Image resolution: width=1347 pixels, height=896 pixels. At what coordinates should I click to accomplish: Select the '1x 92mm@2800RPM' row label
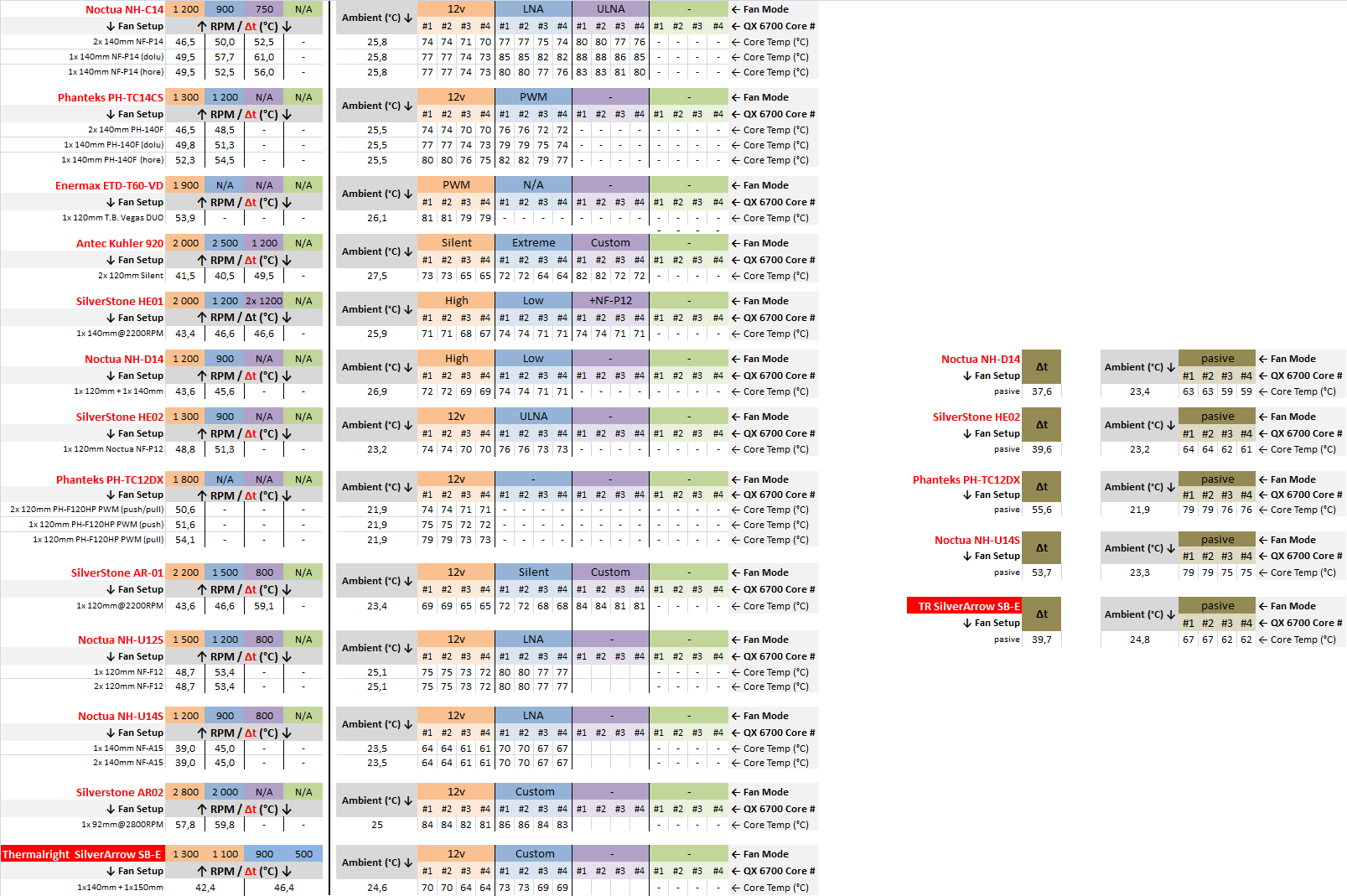122,825
